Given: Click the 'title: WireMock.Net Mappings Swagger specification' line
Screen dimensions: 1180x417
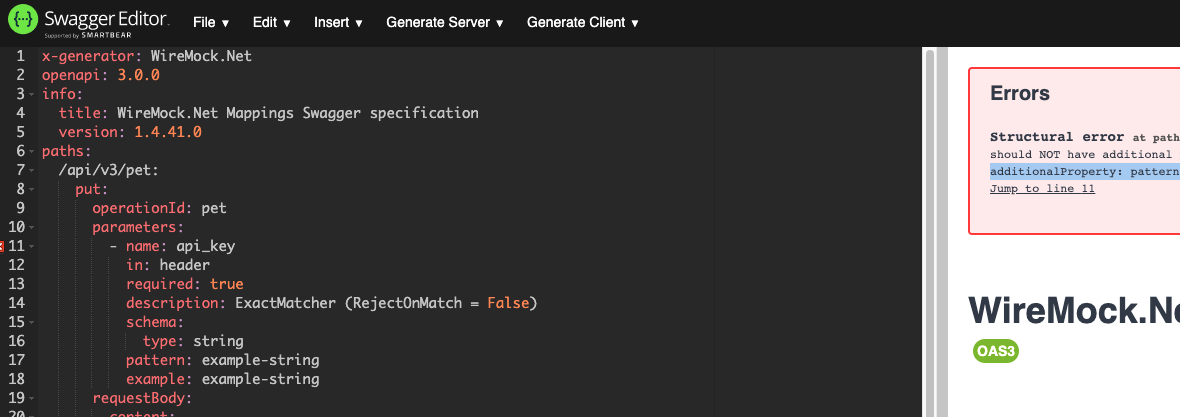Looking at the screenshot, I should 269,113.
